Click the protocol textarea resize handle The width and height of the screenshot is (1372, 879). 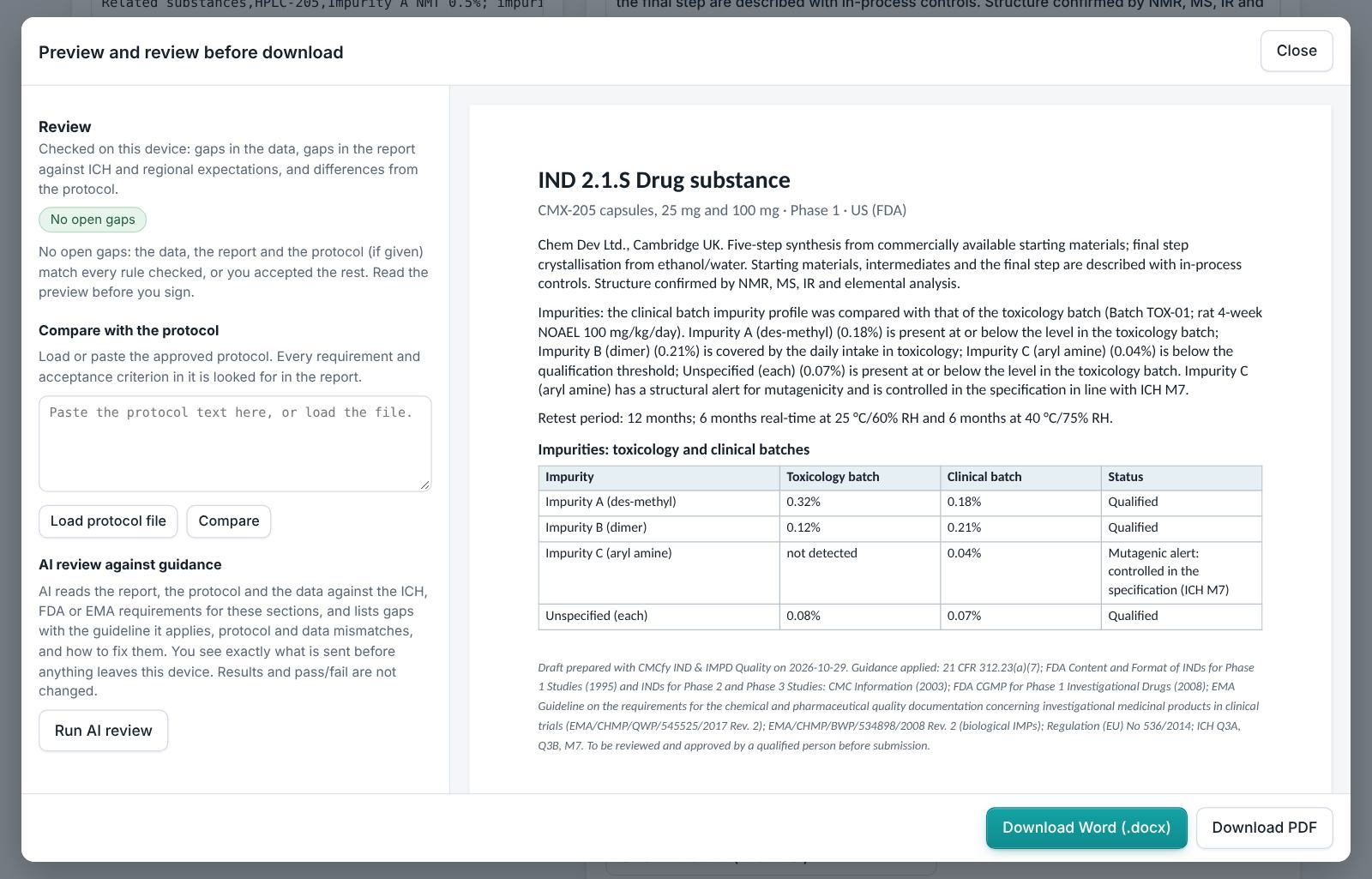[x=424, y=485]
